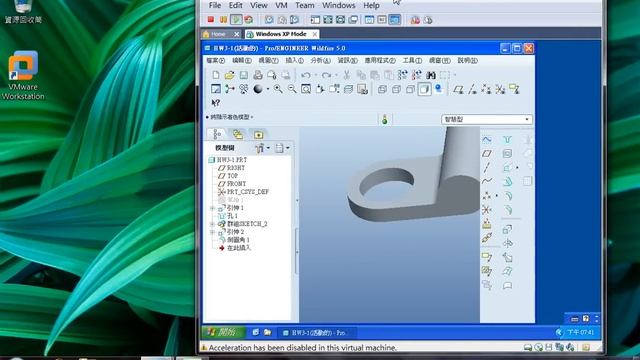Select the Extrude tool in right toolbar
Viewport: 640px width, 360px height.
pos(507,229)
